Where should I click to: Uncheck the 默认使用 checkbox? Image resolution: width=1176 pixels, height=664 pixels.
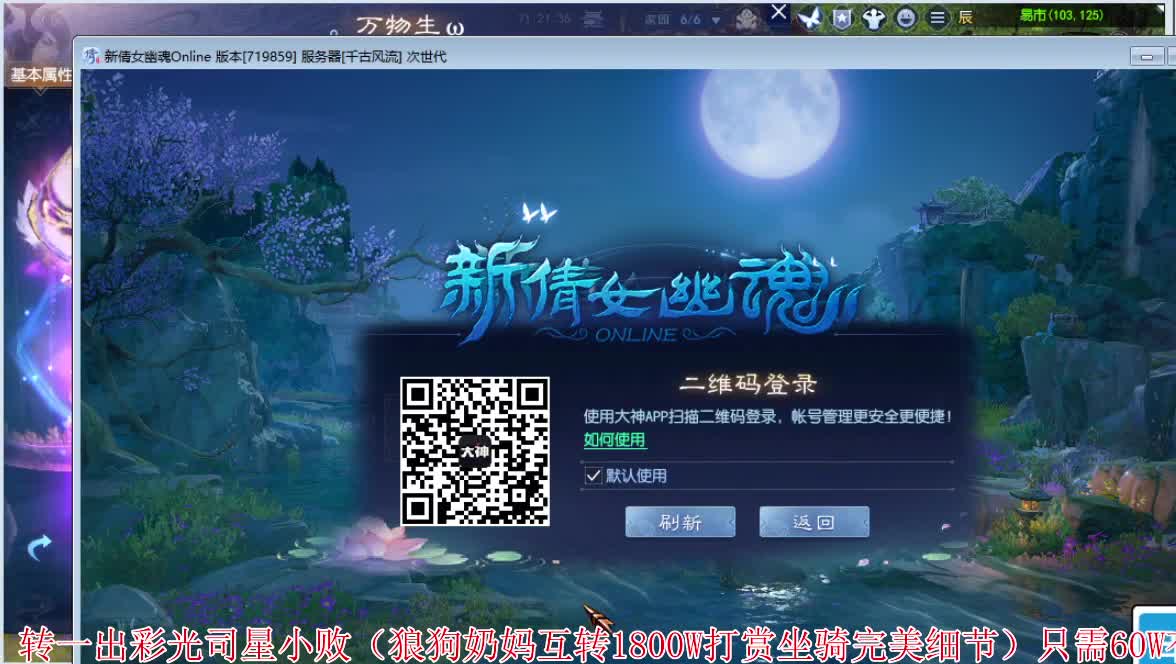pyautogui.click(x=594, y=476)
